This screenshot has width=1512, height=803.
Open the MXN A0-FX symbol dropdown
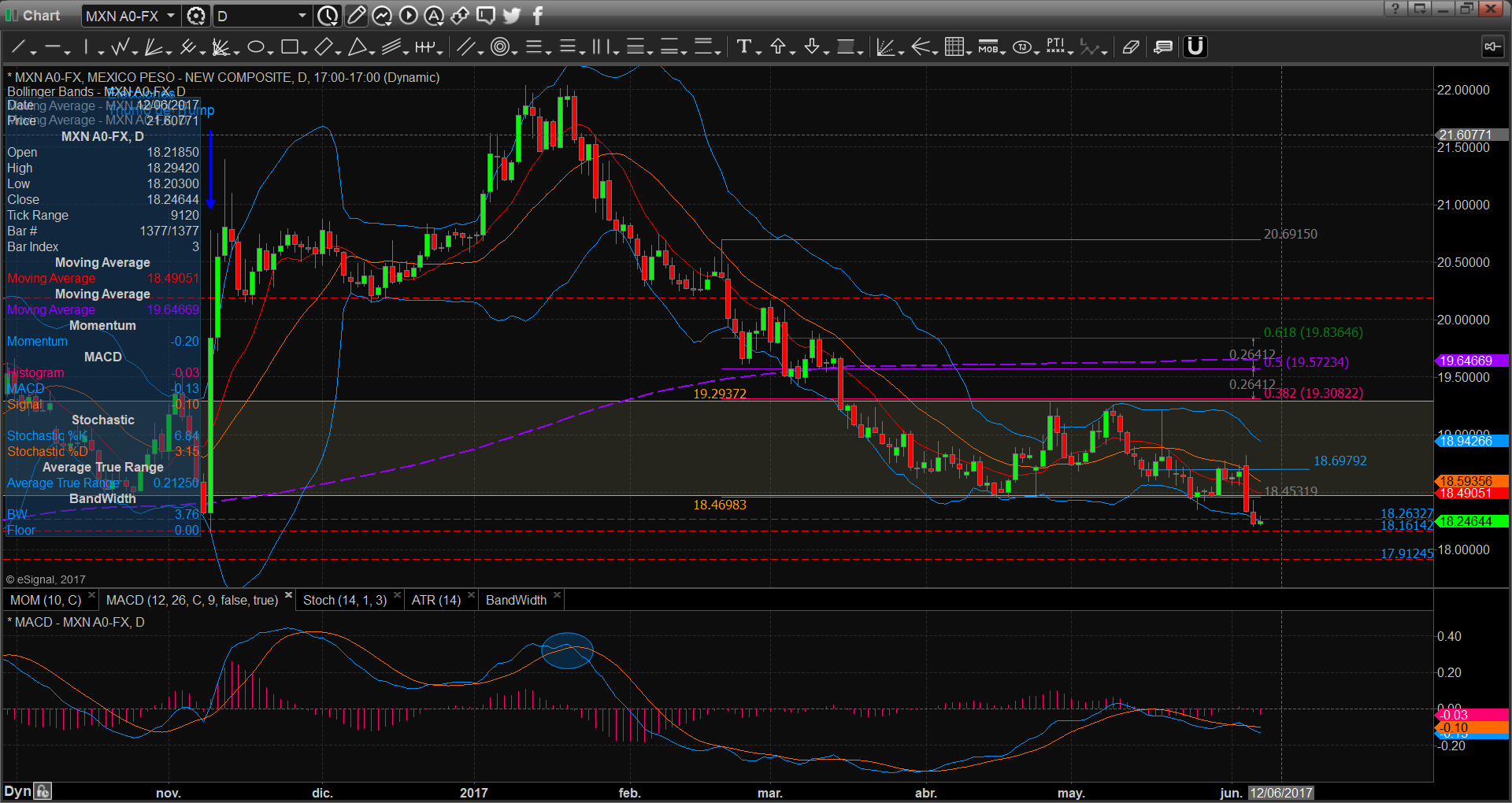[x=170, y=16]
